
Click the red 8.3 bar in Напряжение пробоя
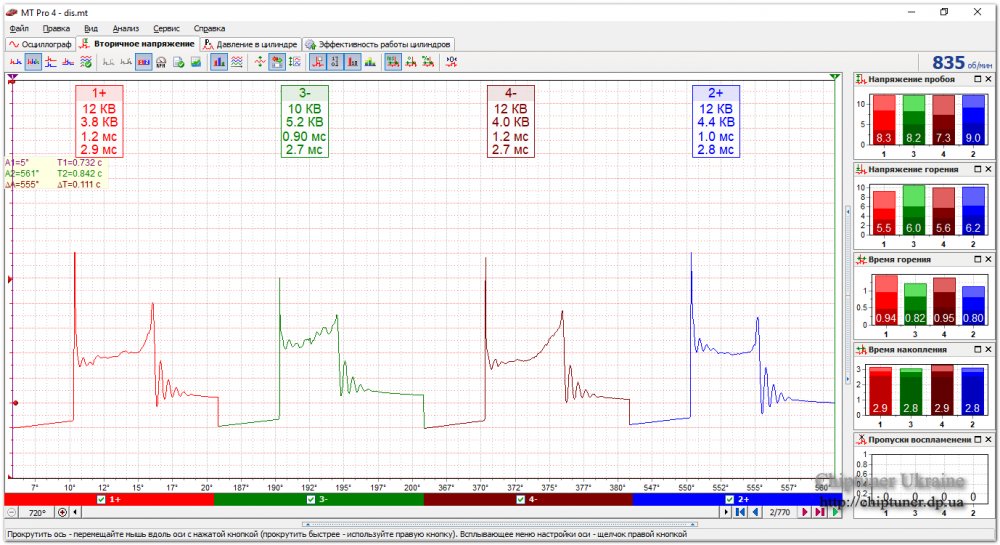pyautogui.click(x=884, y=119)
